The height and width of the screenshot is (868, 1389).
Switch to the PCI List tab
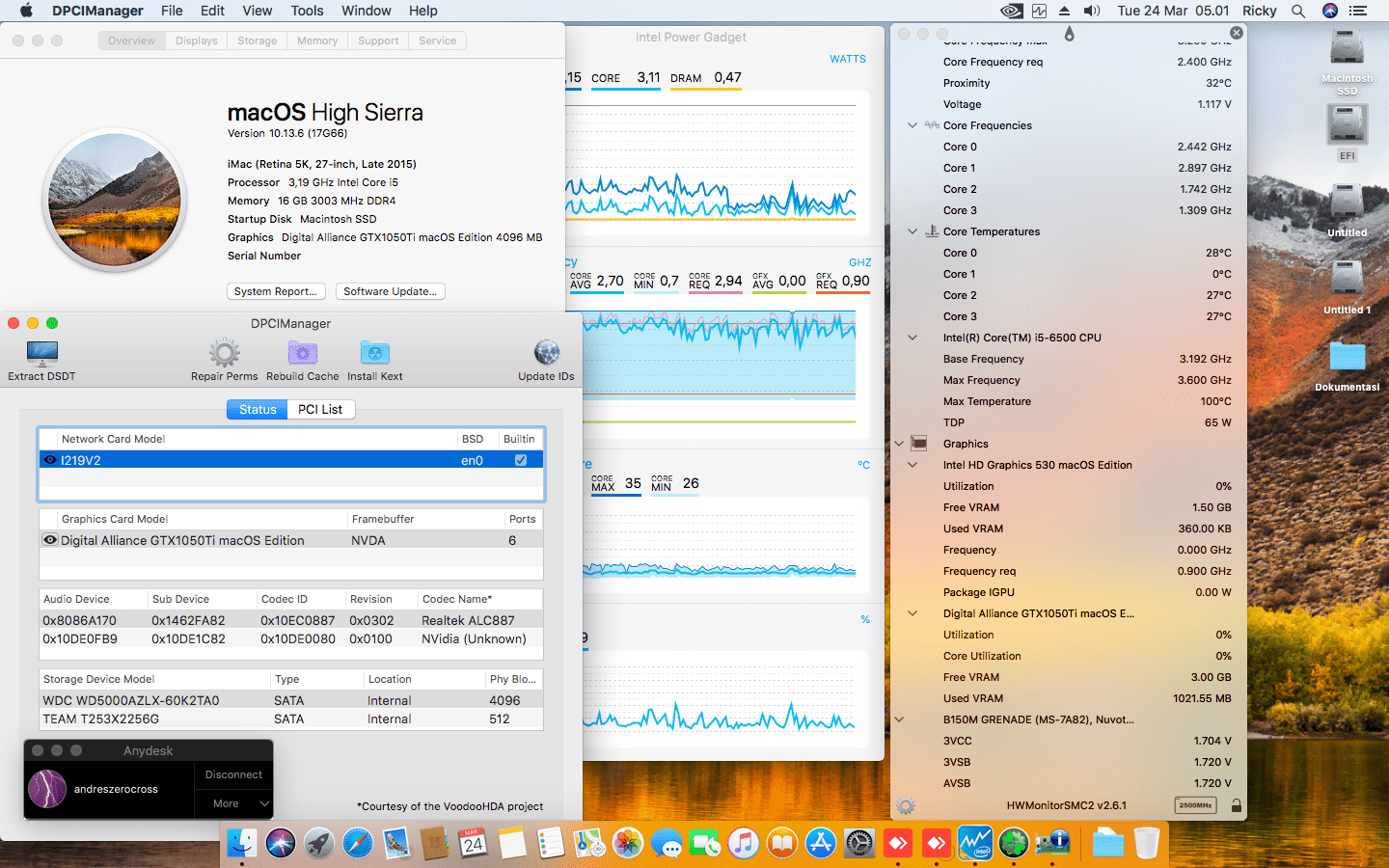319,409
